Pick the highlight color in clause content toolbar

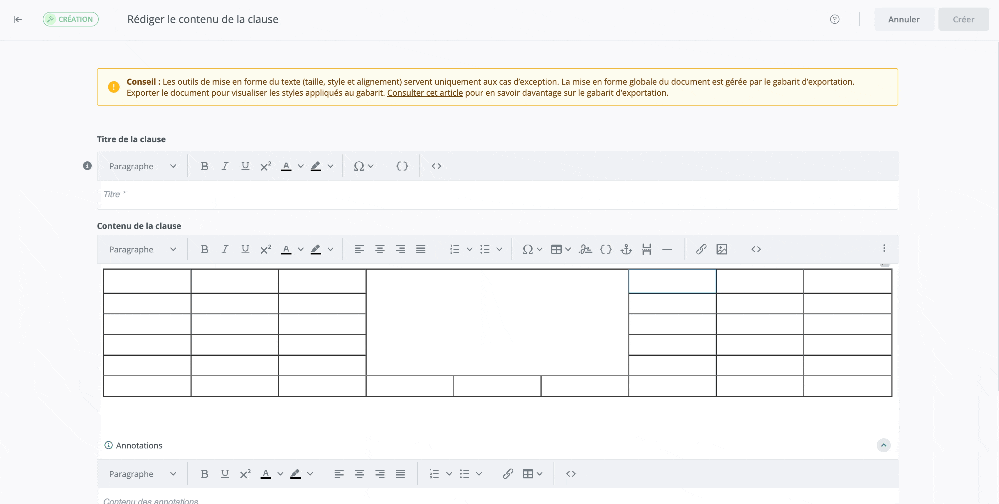coord(316,249)
